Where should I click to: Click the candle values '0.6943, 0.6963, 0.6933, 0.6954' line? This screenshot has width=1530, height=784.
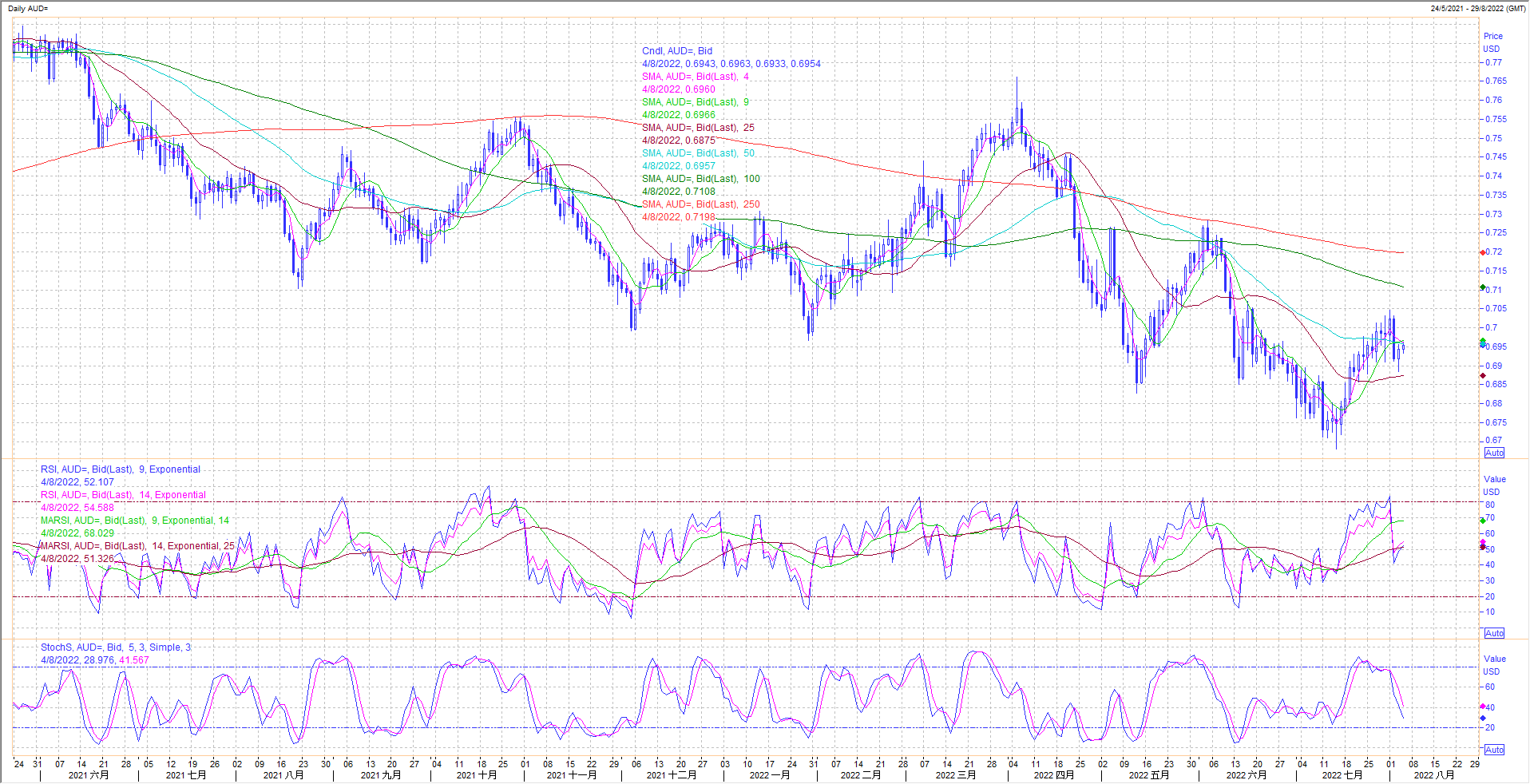pyautogui.click(x=731, y=64)
